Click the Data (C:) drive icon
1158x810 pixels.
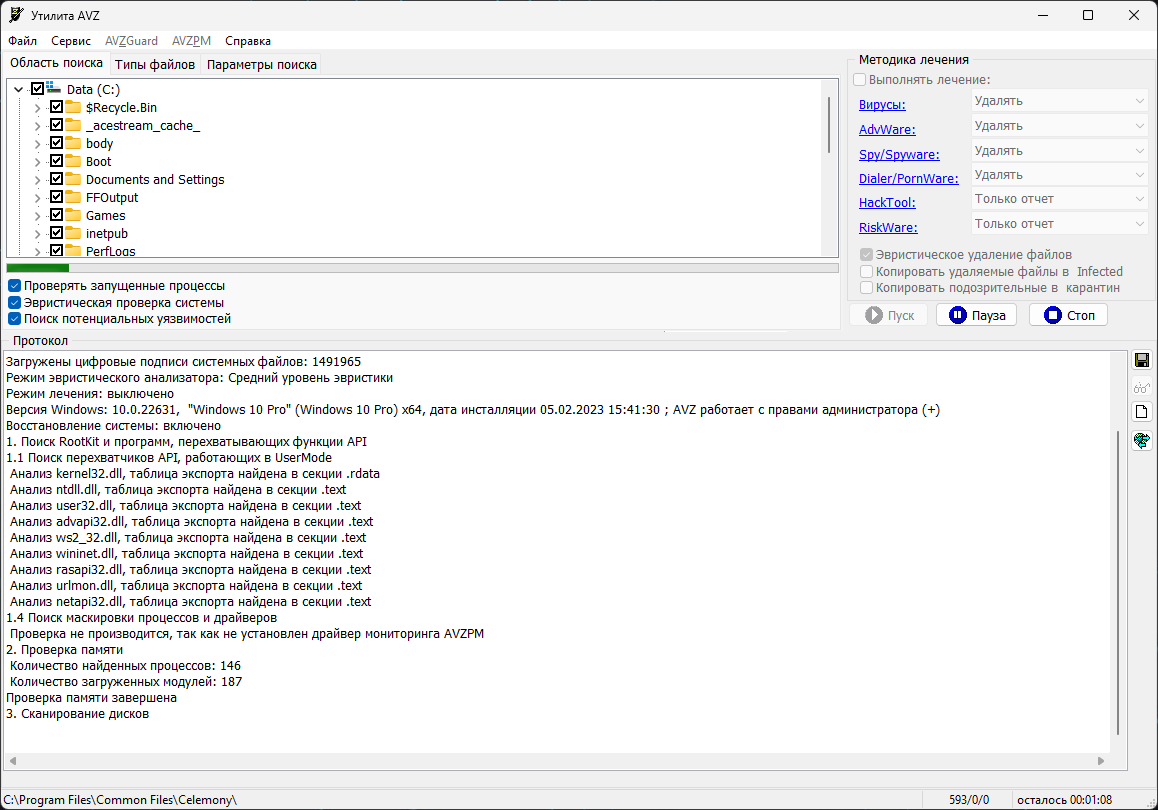(53, 89)
